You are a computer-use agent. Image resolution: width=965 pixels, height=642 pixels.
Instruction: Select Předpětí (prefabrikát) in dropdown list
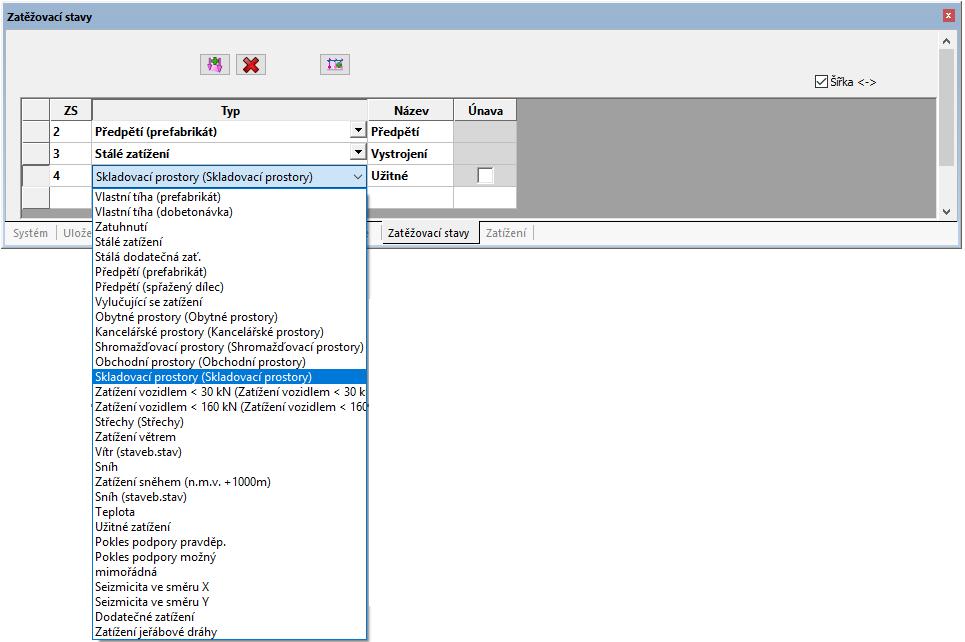pos(230,272)
